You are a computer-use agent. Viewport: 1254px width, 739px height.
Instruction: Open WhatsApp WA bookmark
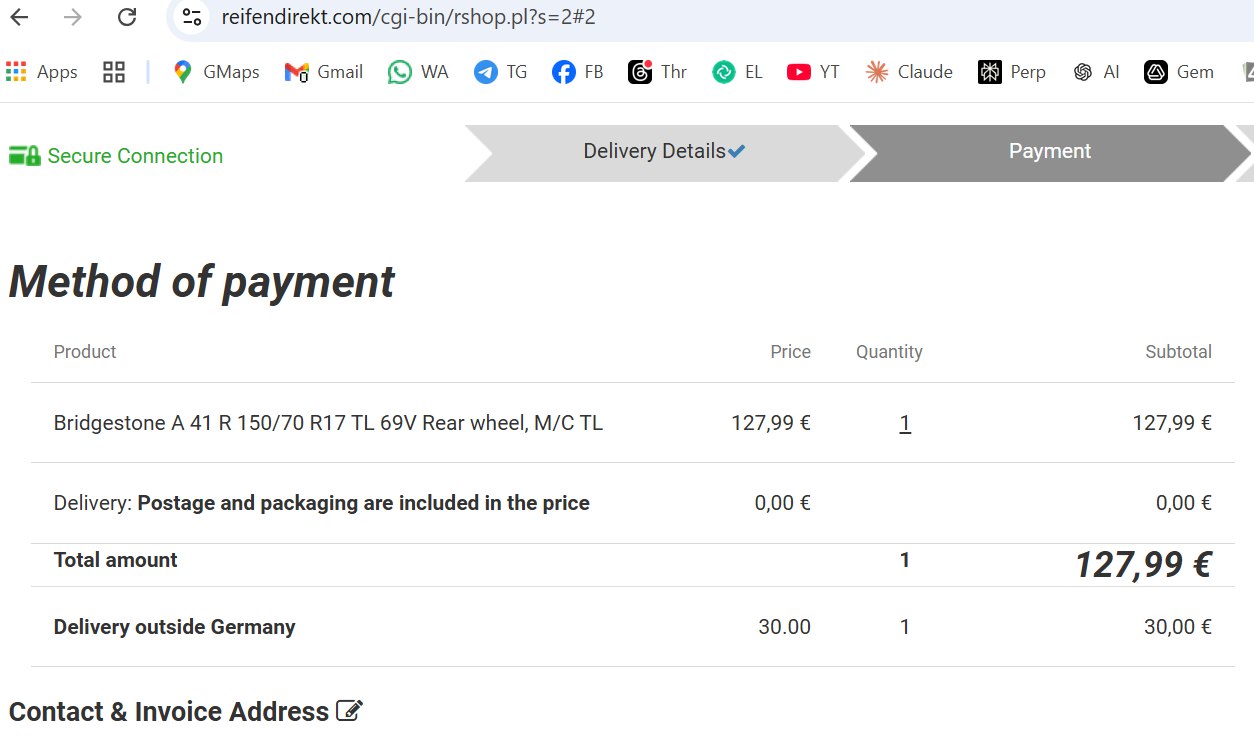click(x=418, y=72)
